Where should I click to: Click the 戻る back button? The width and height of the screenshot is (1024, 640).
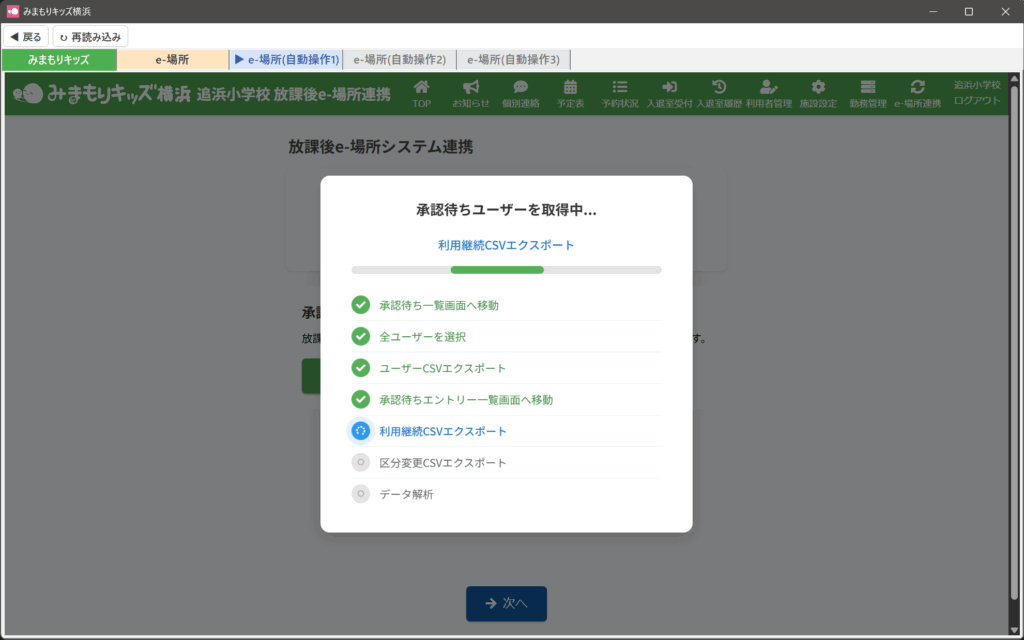coord(26,37)
